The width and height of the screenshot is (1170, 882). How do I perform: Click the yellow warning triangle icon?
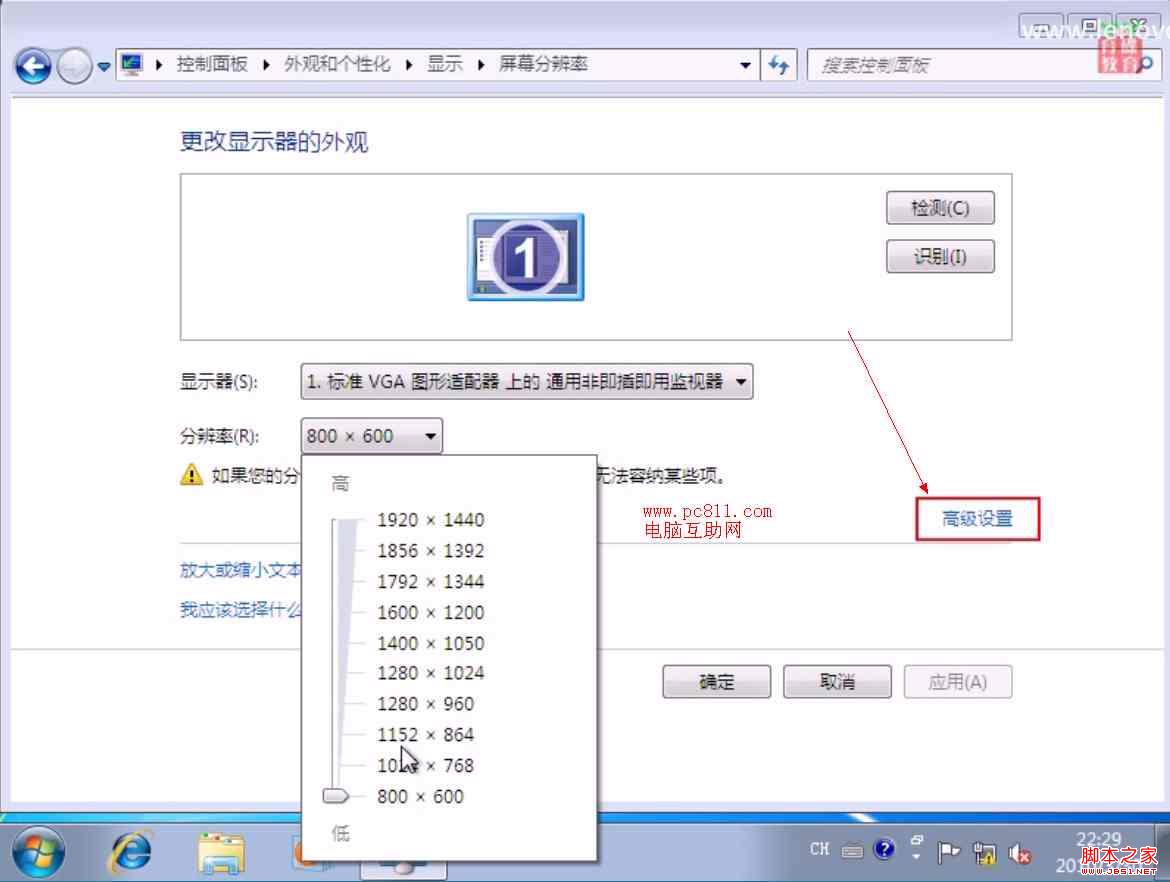tap(190, 476)
